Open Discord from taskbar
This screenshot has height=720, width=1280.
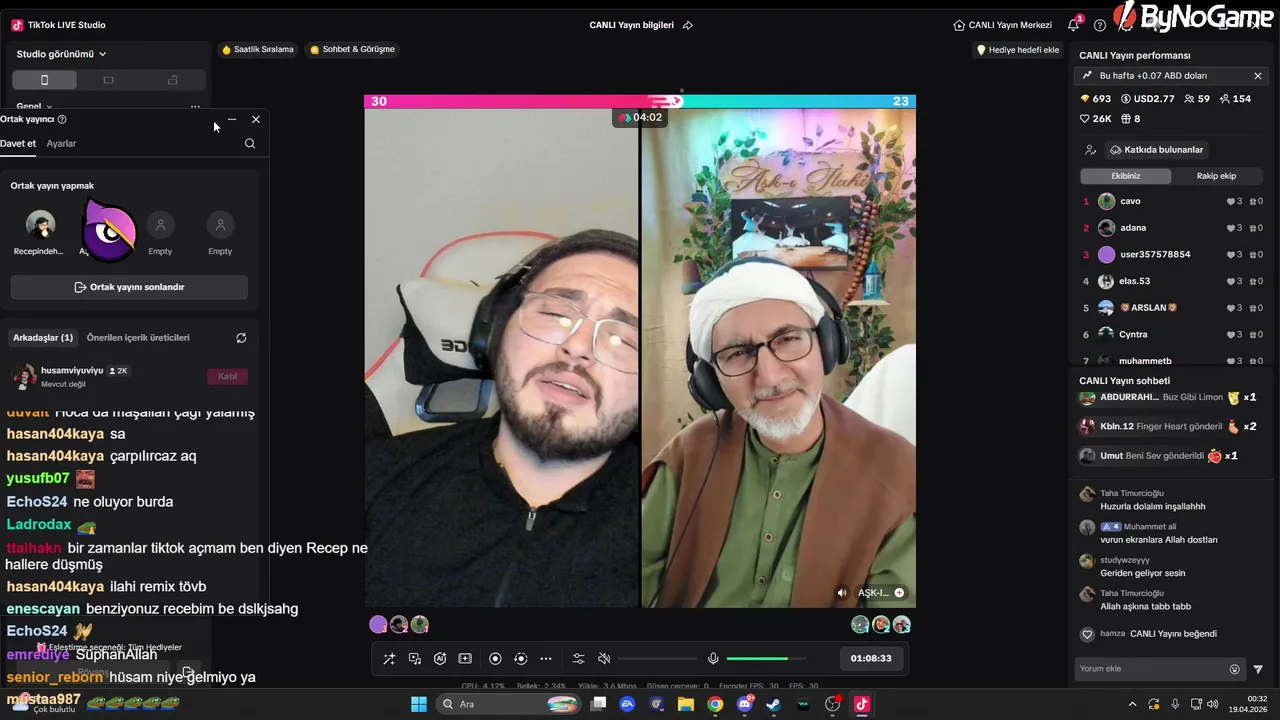745,704
